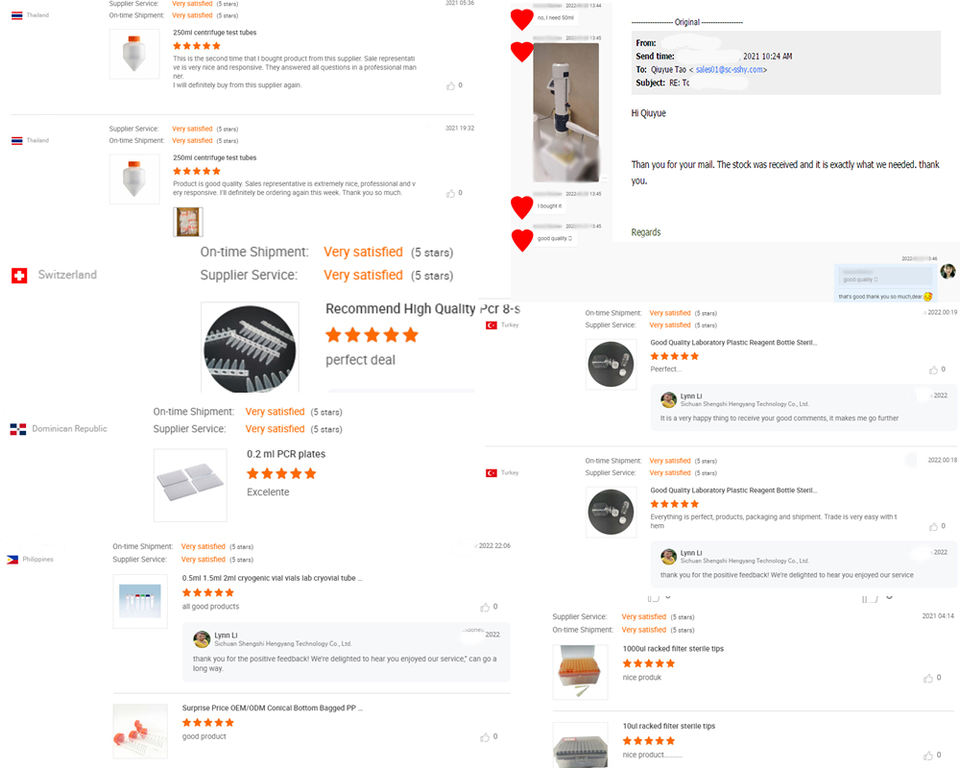Open the 1000ul racked filter tips thumbnail
960x768 pixels.
coord(580,672)
